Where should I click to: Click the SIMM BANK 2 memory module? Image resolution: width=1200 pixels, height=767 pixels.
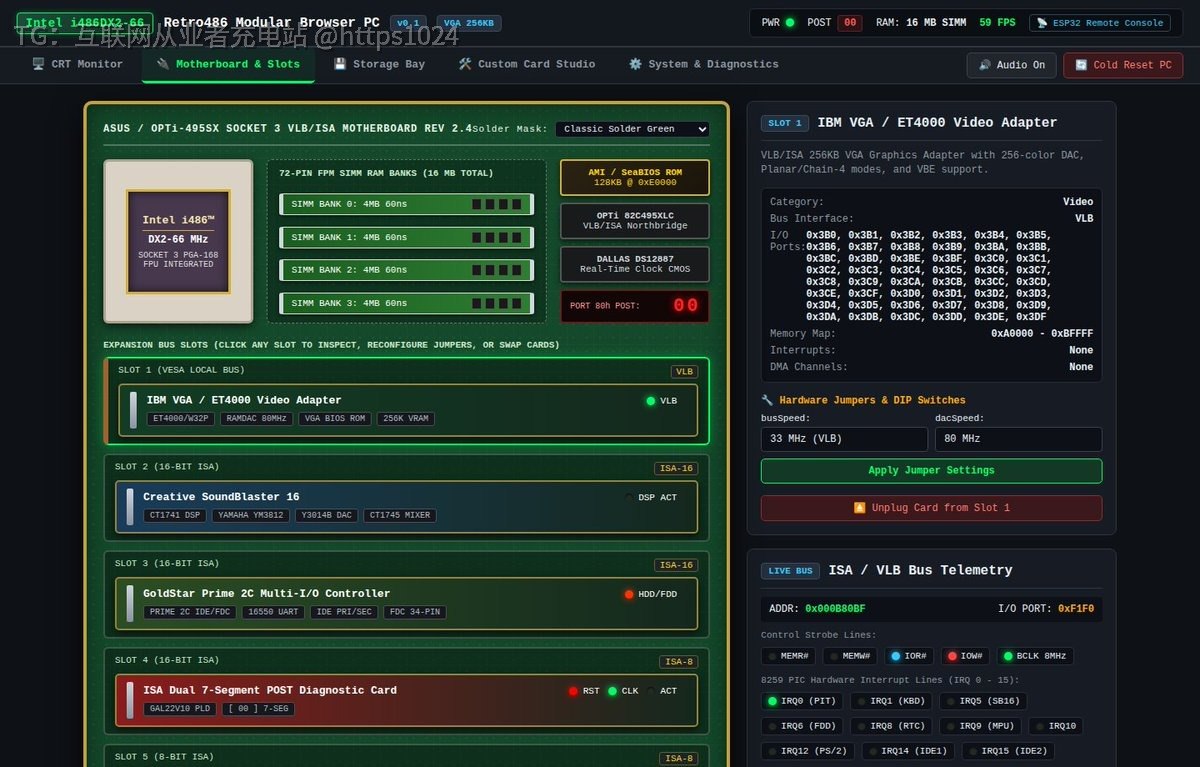click(x=406, y=270)
